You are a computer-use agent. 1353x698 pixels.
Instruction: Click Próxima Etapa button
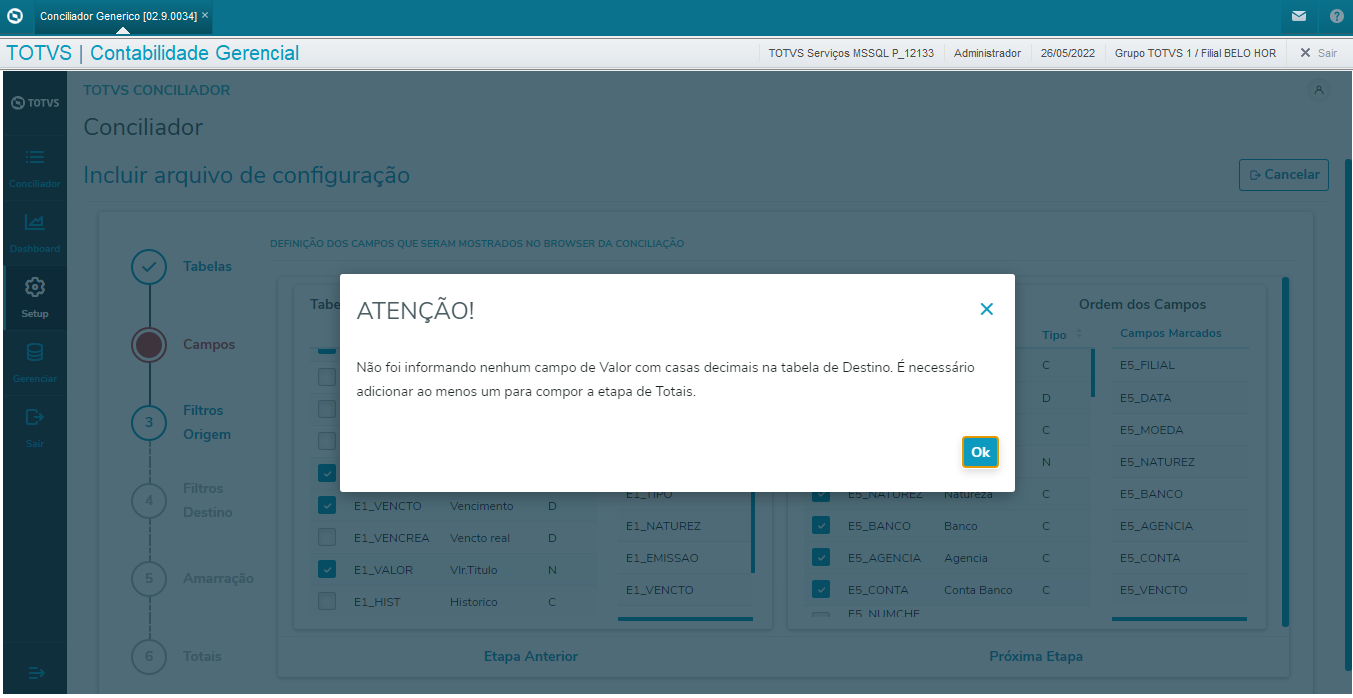point(1036,656)
